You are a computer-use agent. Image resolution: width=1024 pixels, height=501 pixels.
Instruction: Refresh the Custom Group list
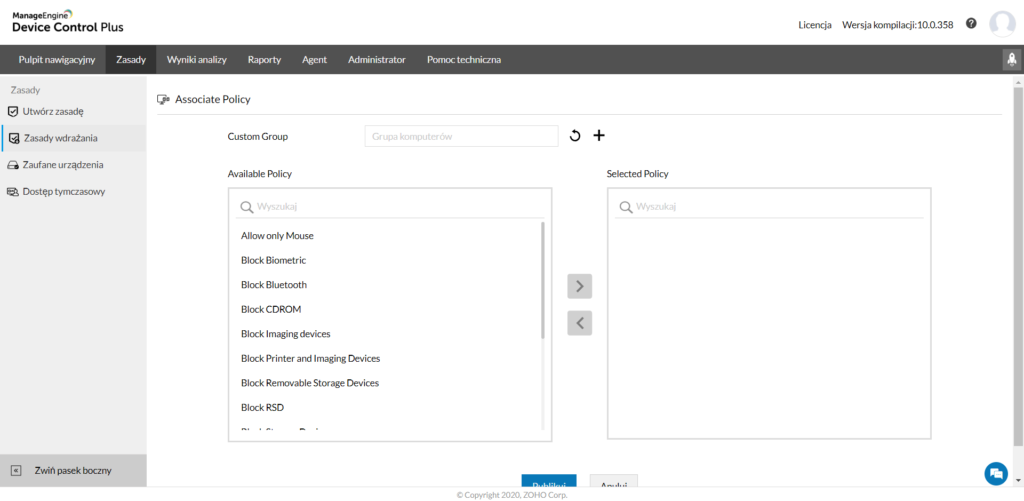(575, 136)
